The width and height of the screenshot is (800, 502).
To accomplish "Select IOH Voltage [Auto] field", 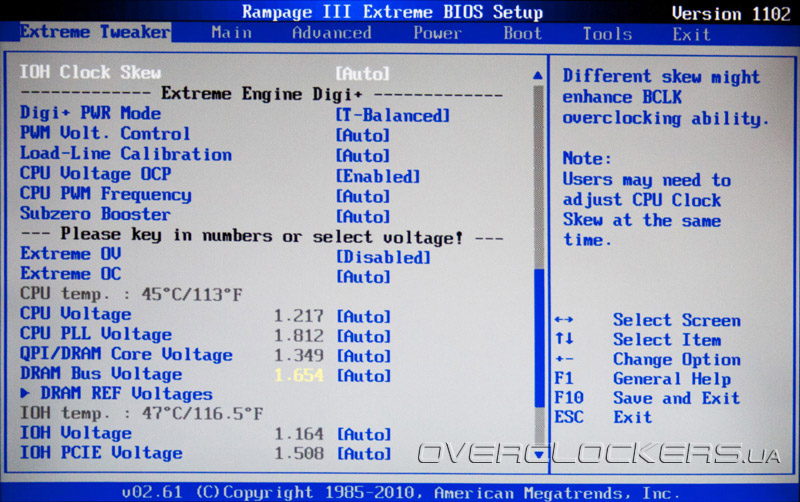I will [x=364, y=434].
